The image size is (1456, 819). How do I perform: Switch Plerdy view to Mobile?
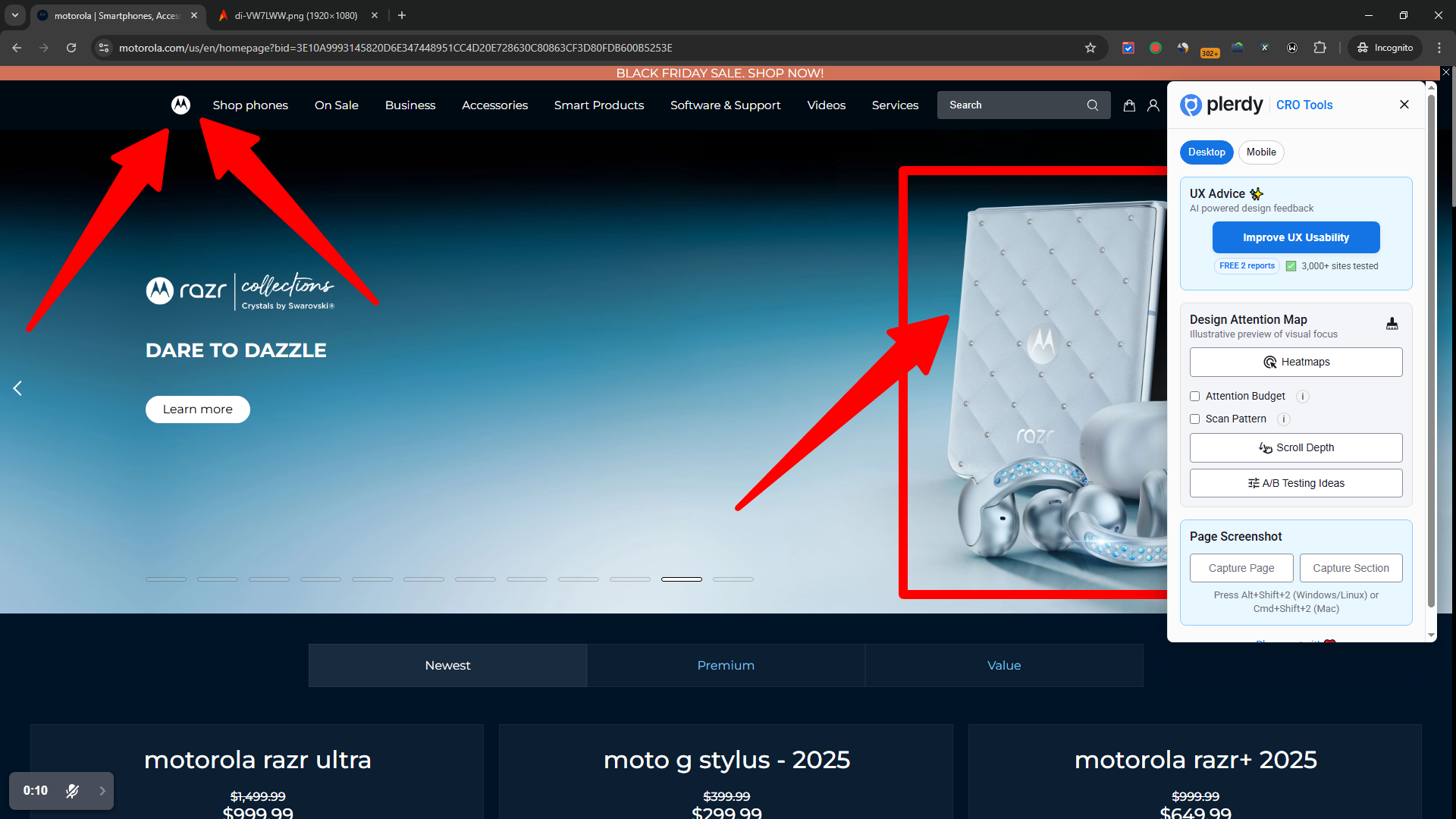[1261, 152]
